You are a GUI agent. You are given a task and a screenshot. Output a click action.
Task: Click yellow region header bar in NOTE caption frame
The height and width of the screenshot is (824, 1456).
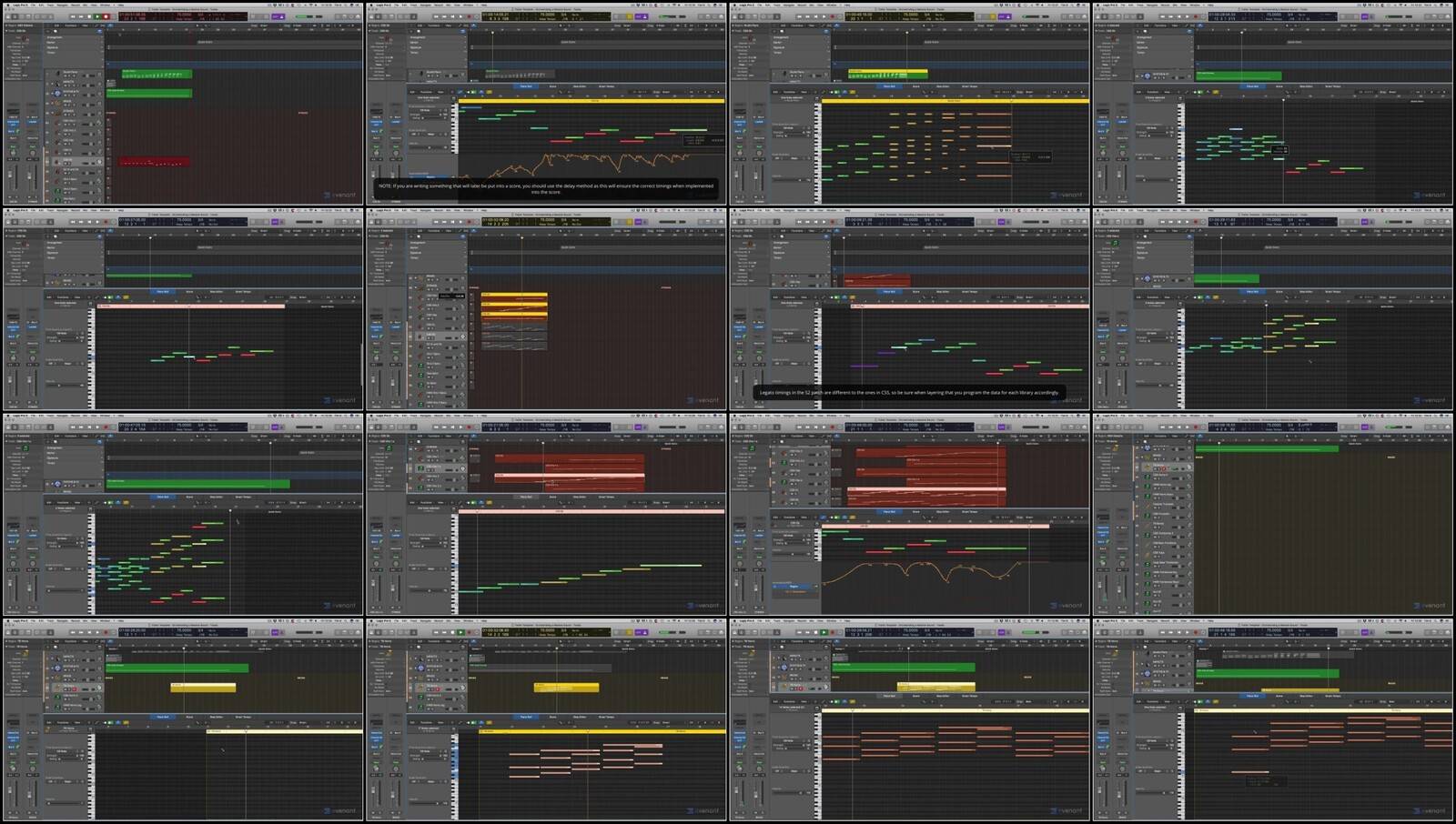[591, 101]
